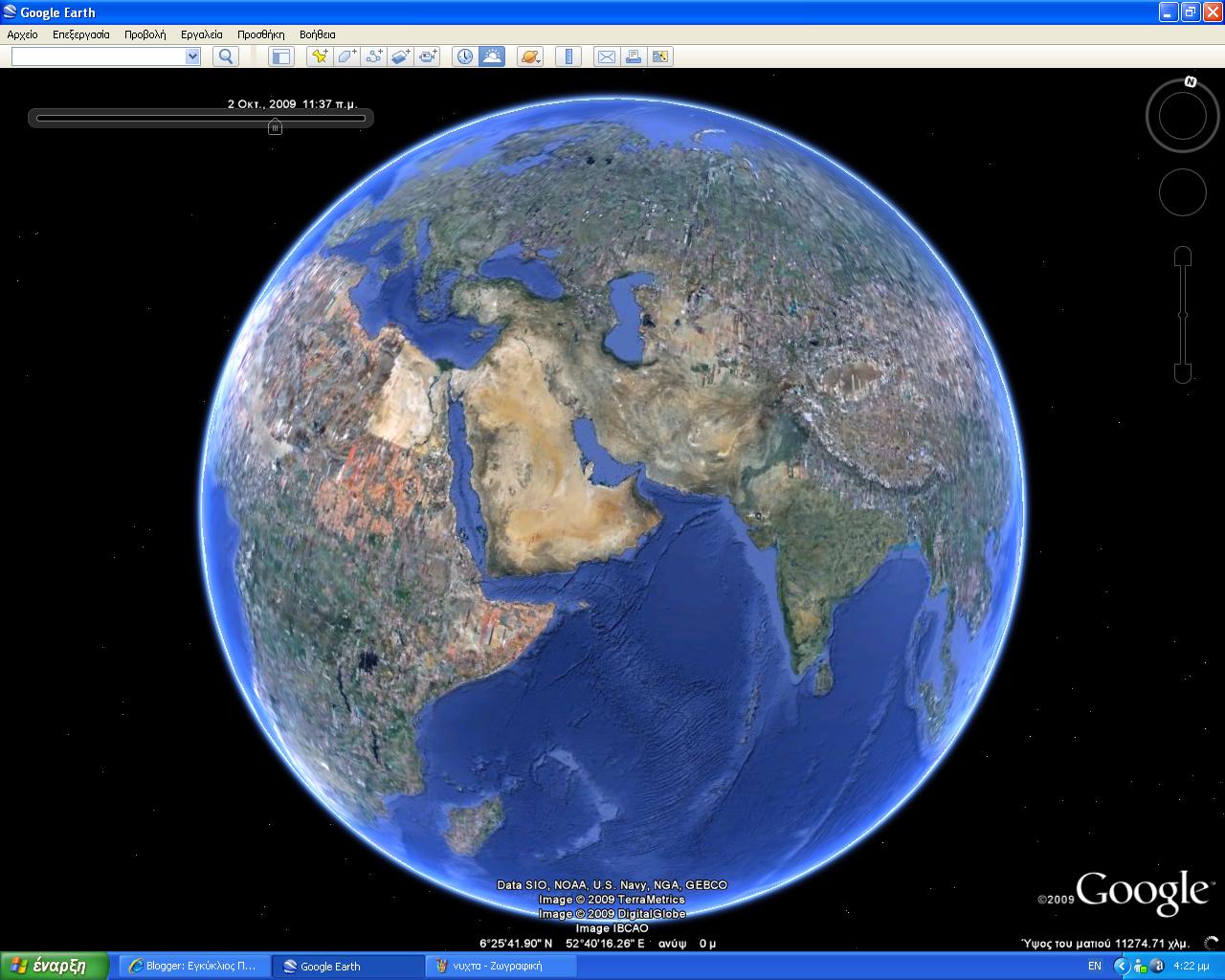Click the look-around joystick ring

click(x=1183, y=115)
